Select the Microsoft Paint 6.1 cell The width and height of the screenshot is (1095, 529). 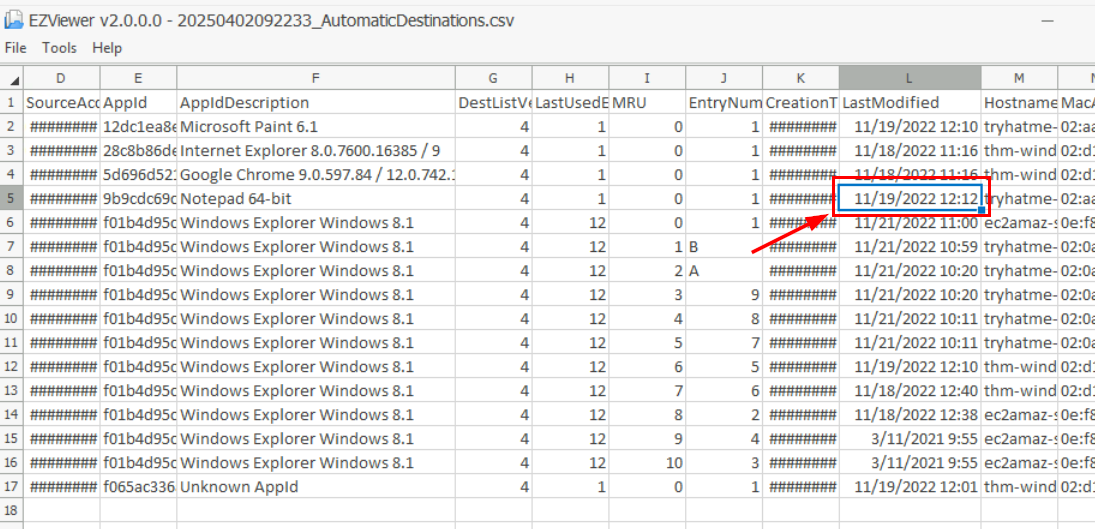pos(316,127)
